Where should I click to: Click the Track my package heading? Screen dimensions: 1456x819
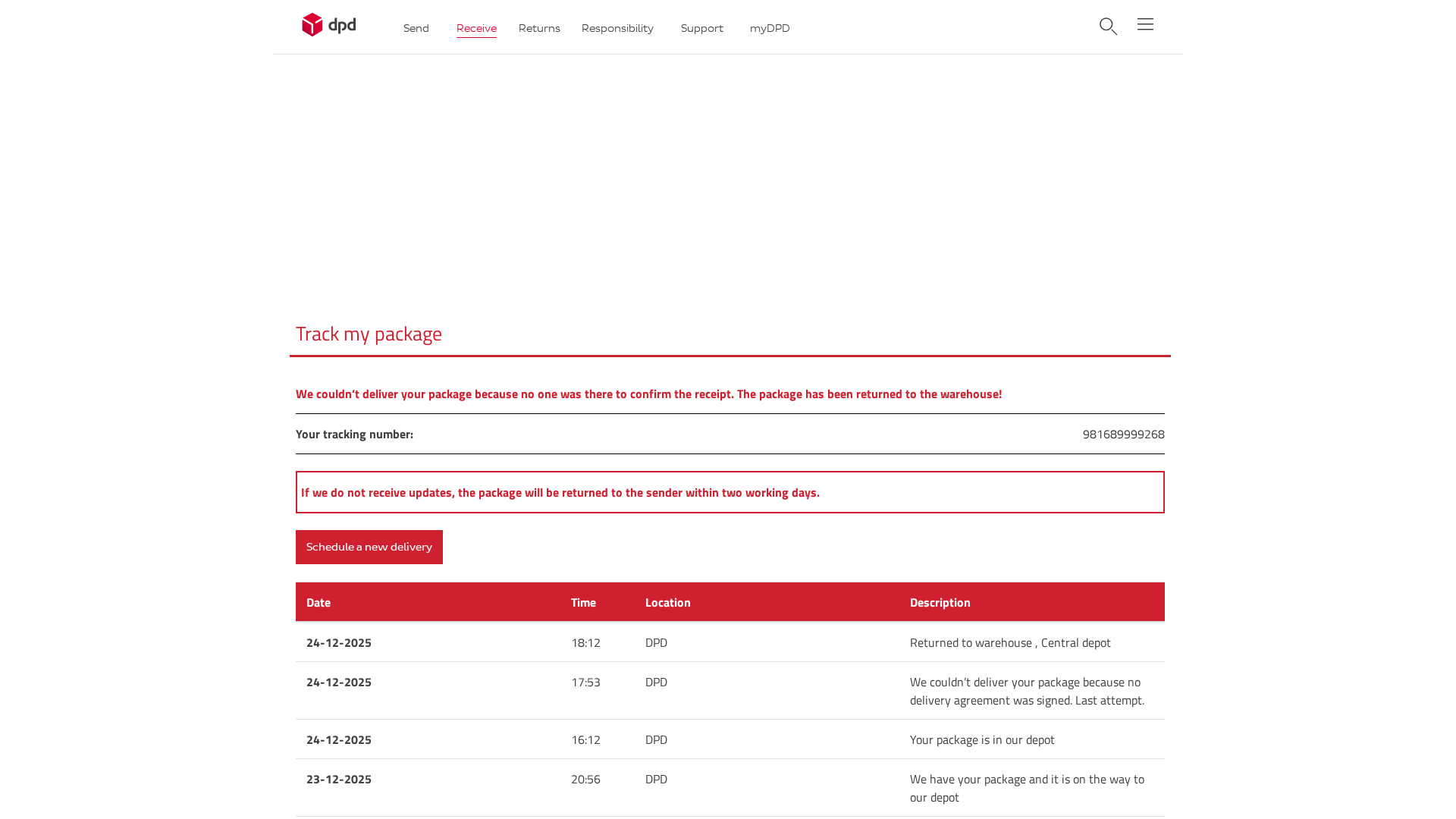[x=369, y=334]
